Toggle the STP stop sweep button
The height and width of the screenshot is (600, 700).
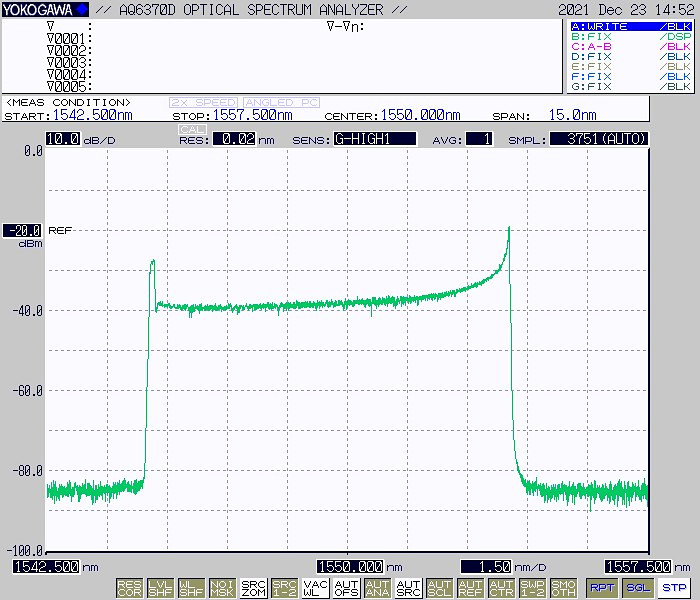pyautogui.click(x=674, y=588)
